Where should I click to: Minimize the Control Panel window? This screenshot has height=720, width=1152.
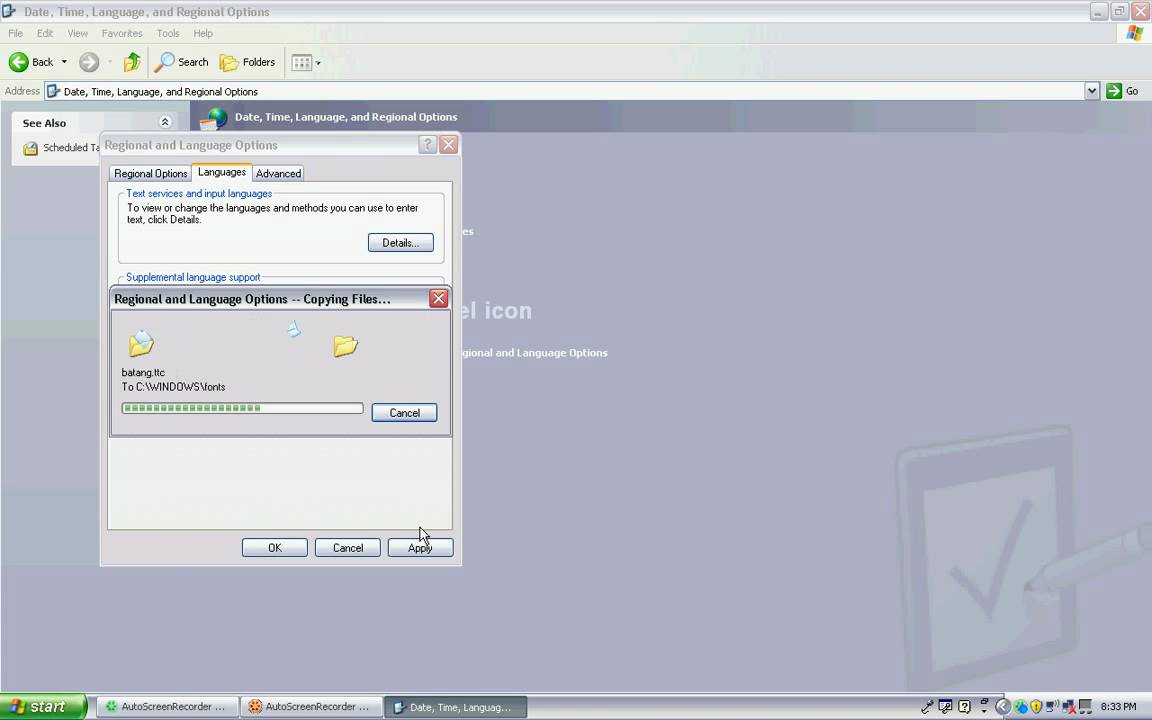(x=1098, y=11)
